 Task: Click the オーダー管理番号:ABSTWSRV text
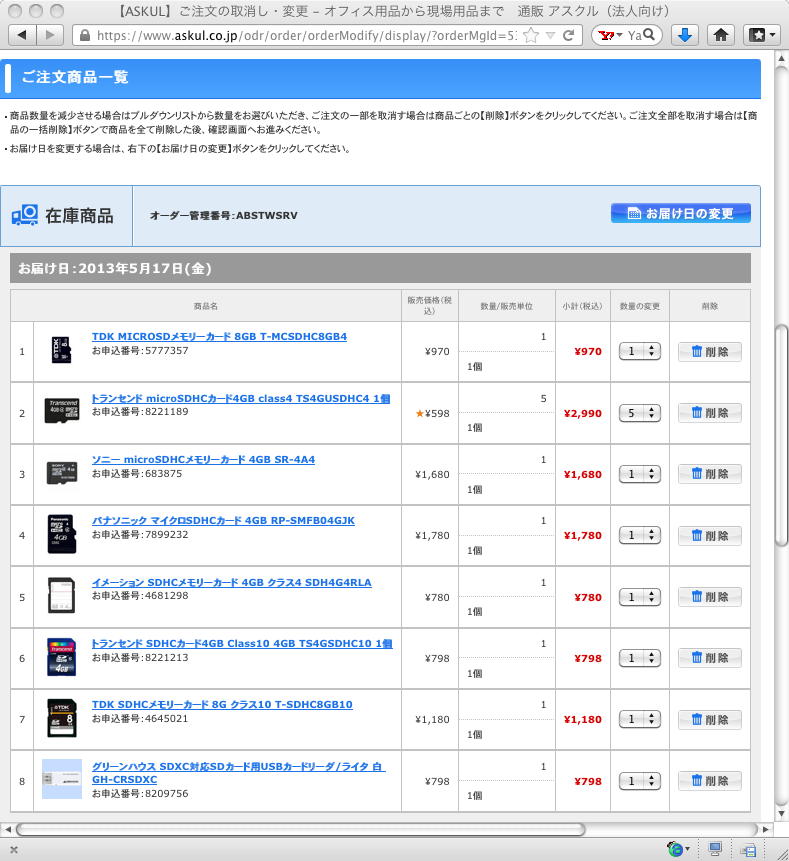click(x=223, y=215)
